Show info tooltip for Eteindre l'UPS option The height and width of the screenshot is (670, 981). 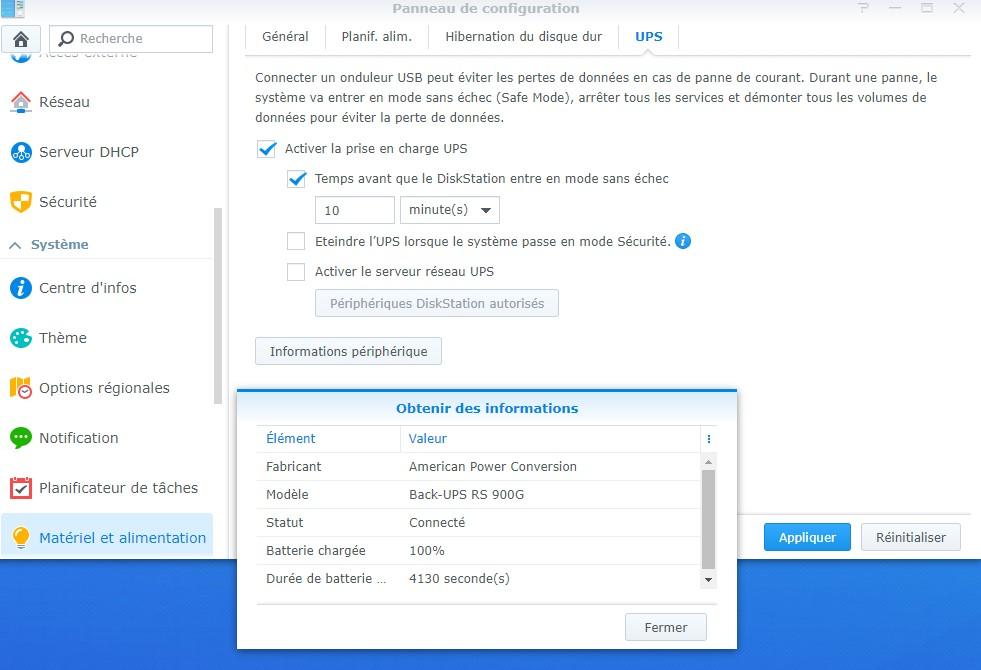click(683, 241)
